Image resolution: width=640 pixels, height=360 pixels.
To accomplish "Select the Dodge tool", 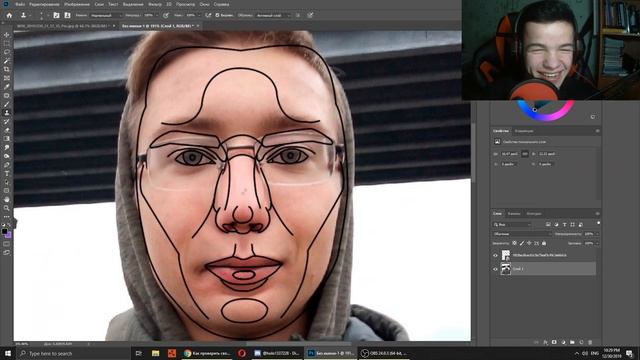I will pos(7,156).
